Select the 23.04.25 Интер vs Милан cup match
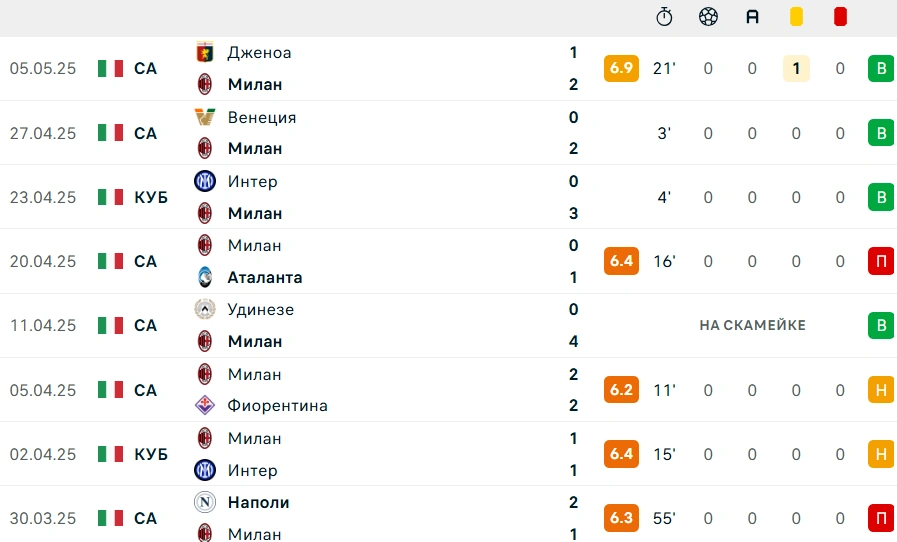Screen dimensions: 897x542 pos(448,197)
